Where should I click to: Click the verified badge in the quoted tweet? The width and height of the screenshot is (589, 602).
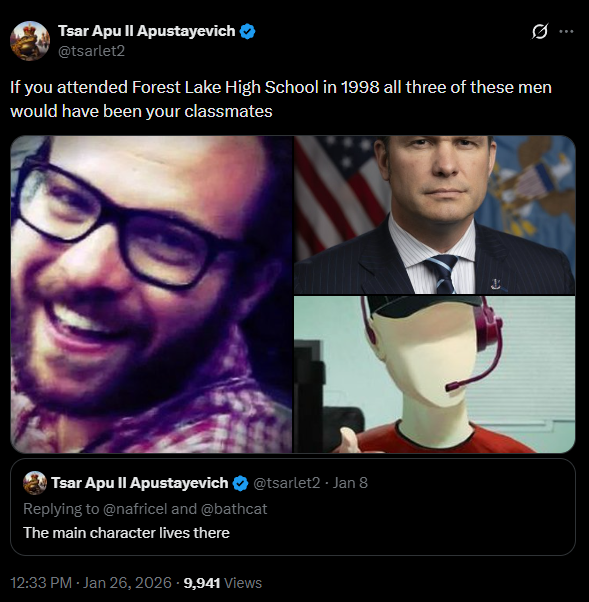[x=241, y=483]
